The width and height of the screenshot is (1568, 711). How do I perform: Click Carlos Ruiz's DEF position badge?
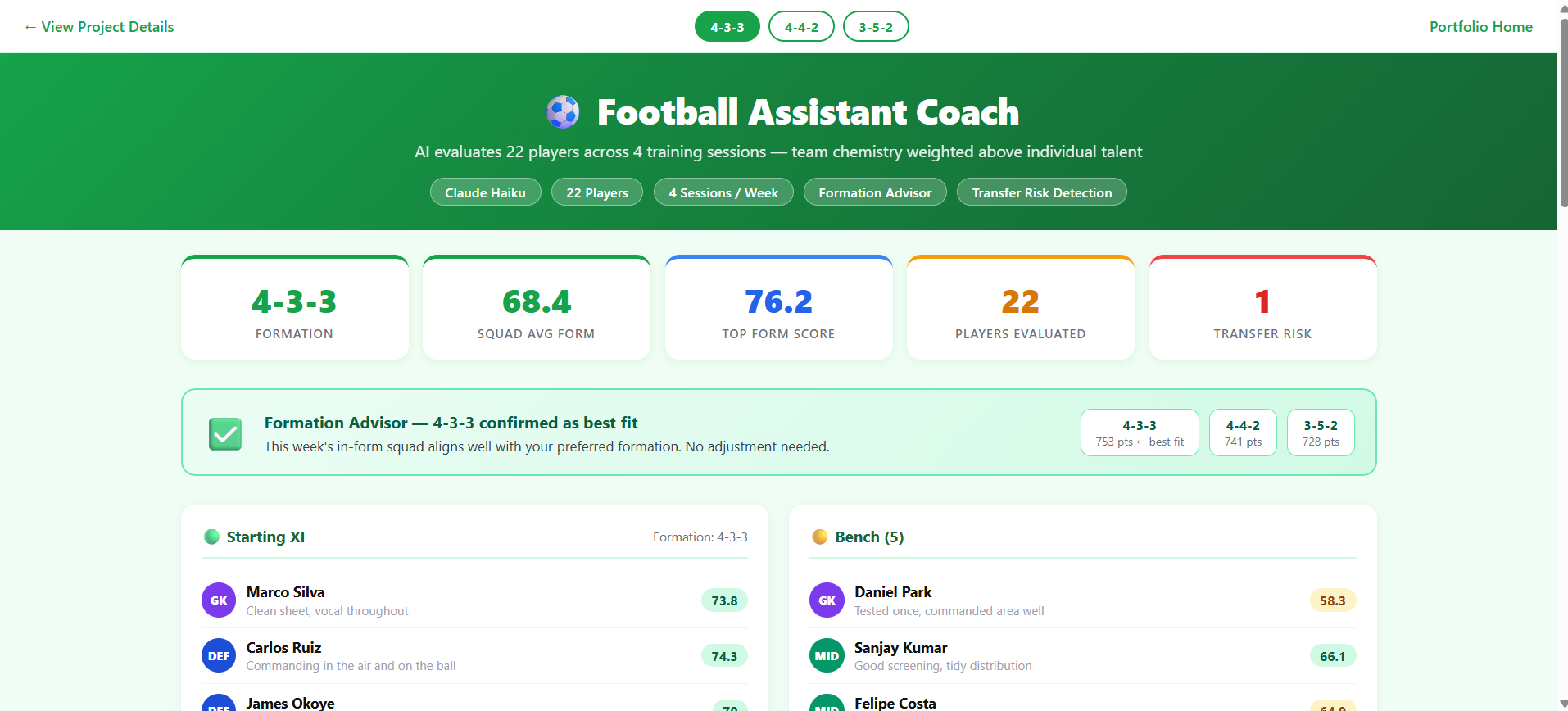point(218,655)
